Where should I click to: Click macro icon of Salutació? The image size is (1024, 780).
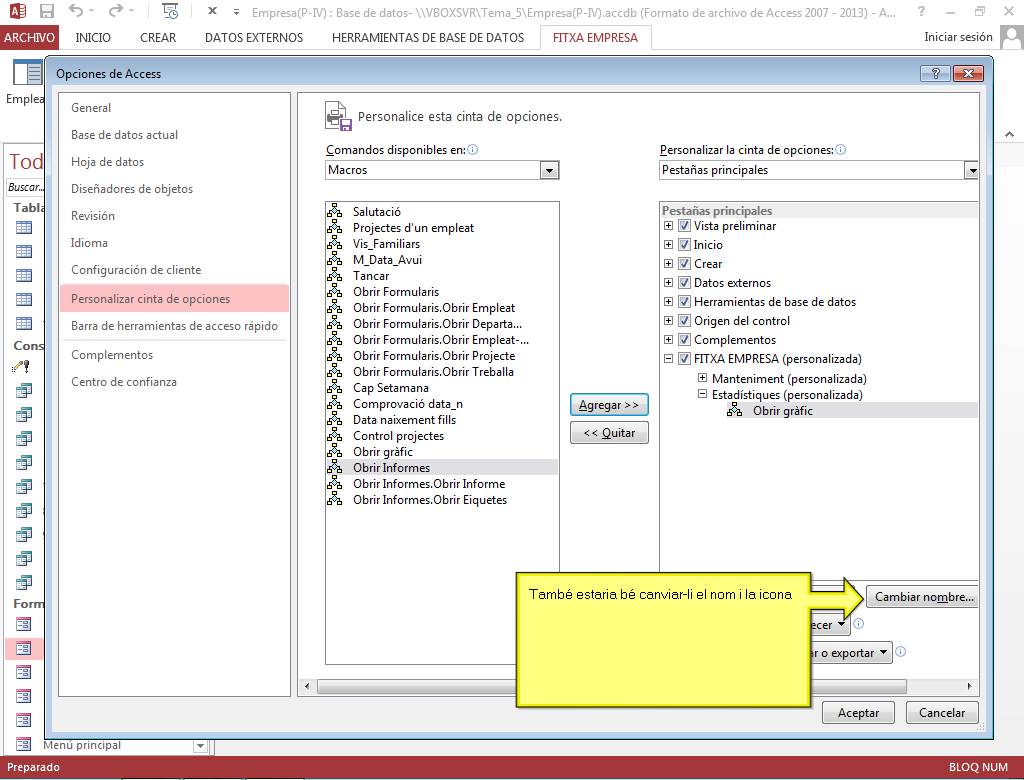pyautogui.click(x=334, y=211)
